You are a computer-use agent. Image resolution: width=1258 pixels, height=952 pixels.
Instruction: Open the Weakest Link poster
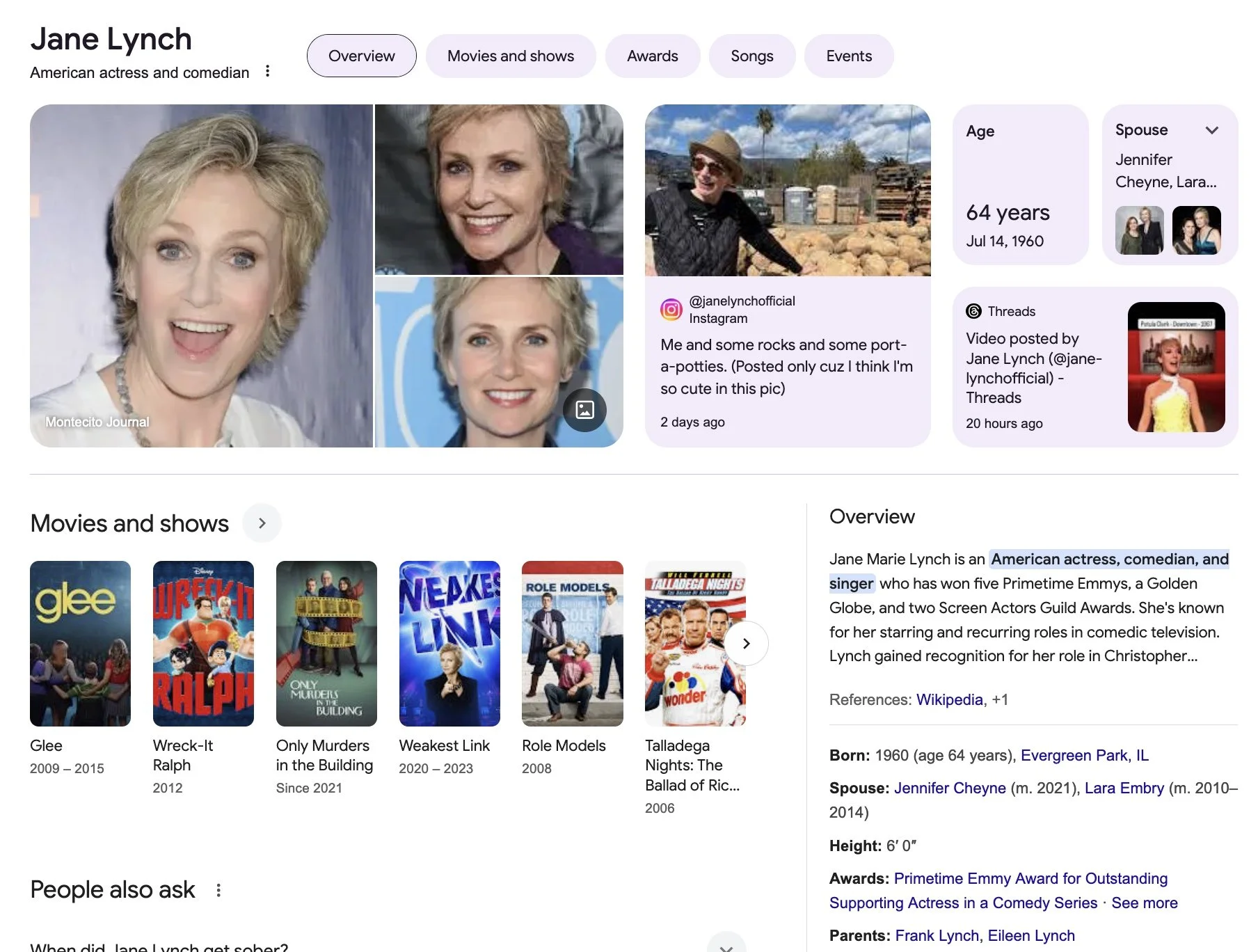[x=449, y=644]
